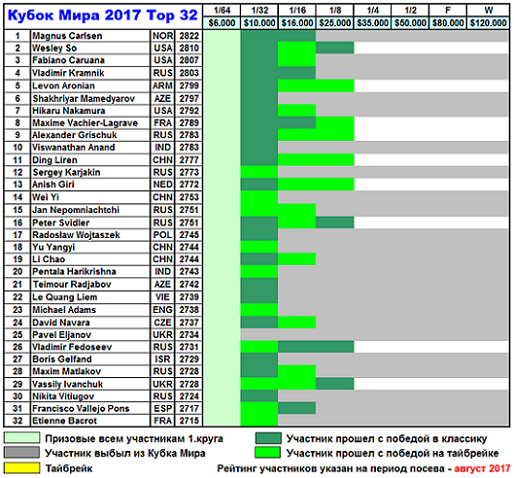This screenshot has width=514, height=478.
Task: Click the gray eliminated legend swatch
Action: 22,453
